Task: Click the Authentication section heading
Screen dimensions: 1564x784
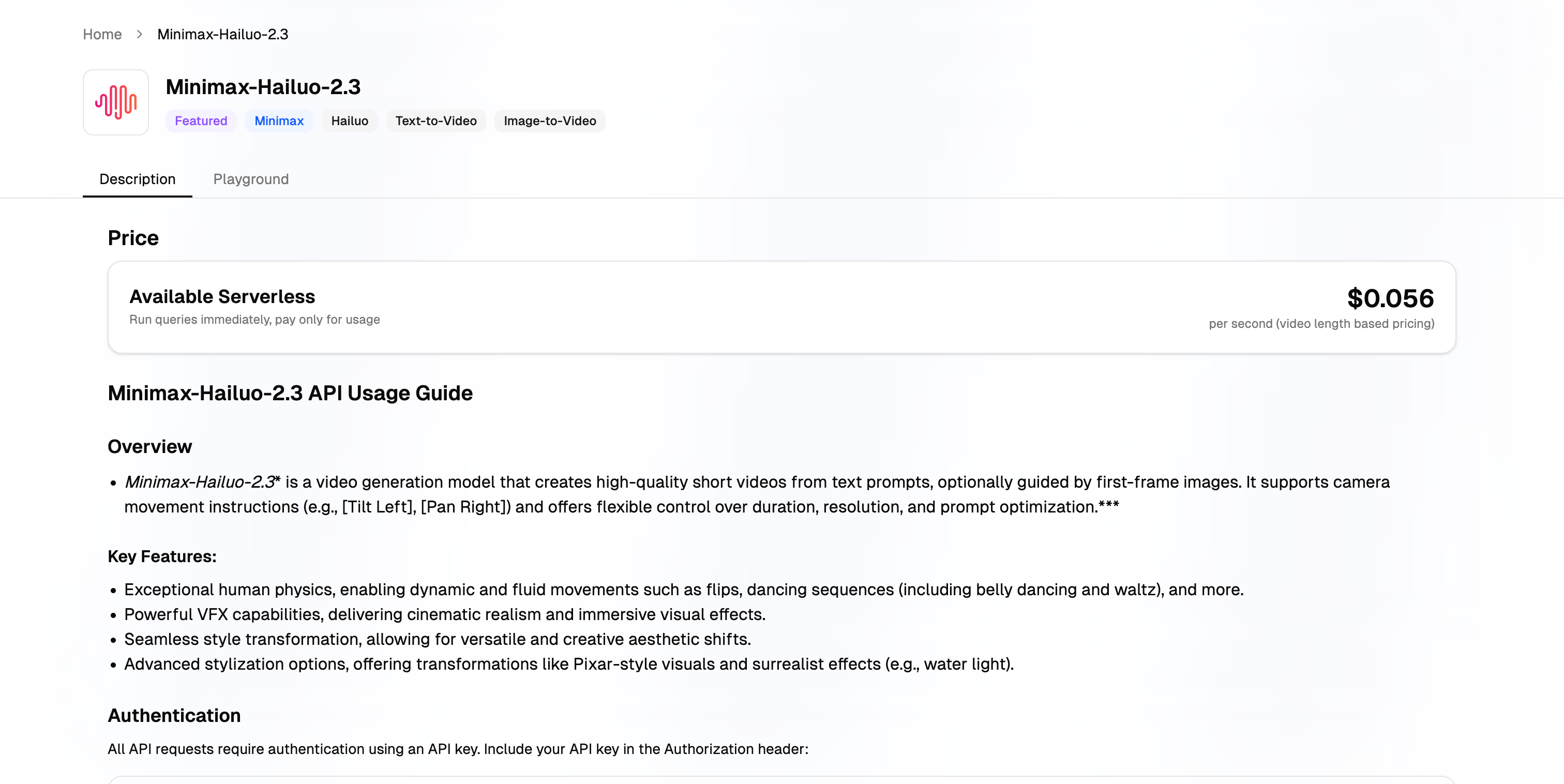Action: 174,715
